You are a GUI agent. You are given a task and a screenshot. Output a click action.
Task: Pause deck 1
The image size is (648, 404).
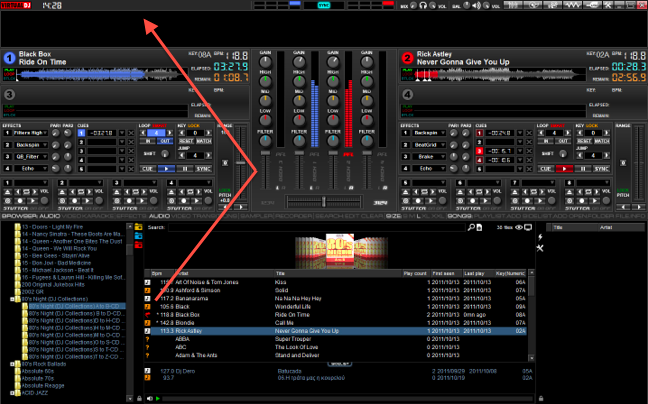point(185,169)
